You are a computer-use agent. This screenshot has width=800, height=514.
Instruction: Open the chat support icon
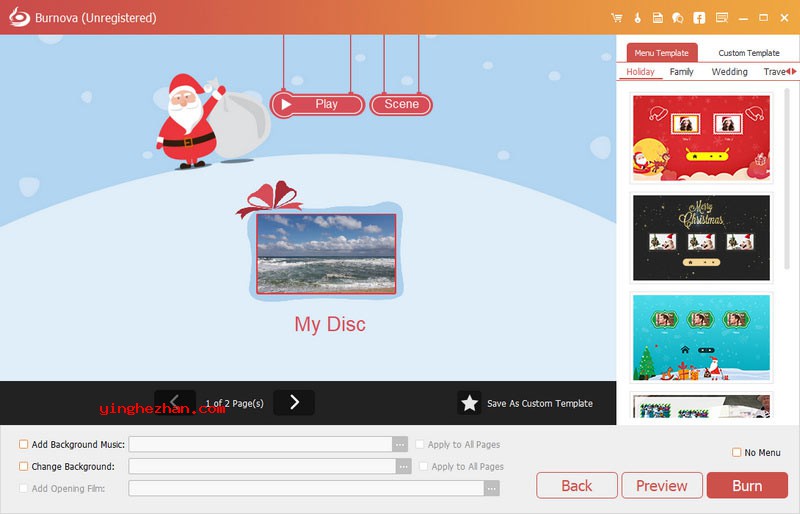click(x=677, y=18)
